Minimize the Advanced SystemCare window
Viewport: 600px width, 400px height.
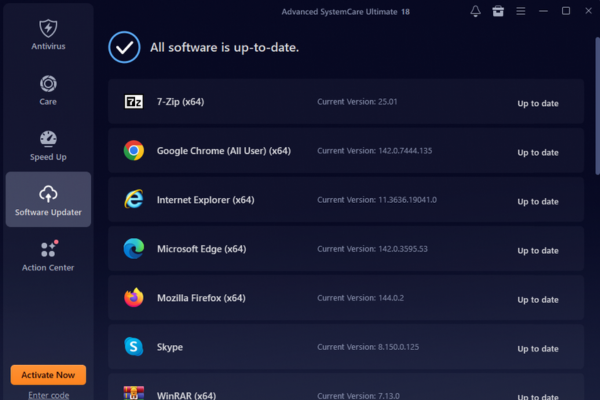(x=543, y=11)
